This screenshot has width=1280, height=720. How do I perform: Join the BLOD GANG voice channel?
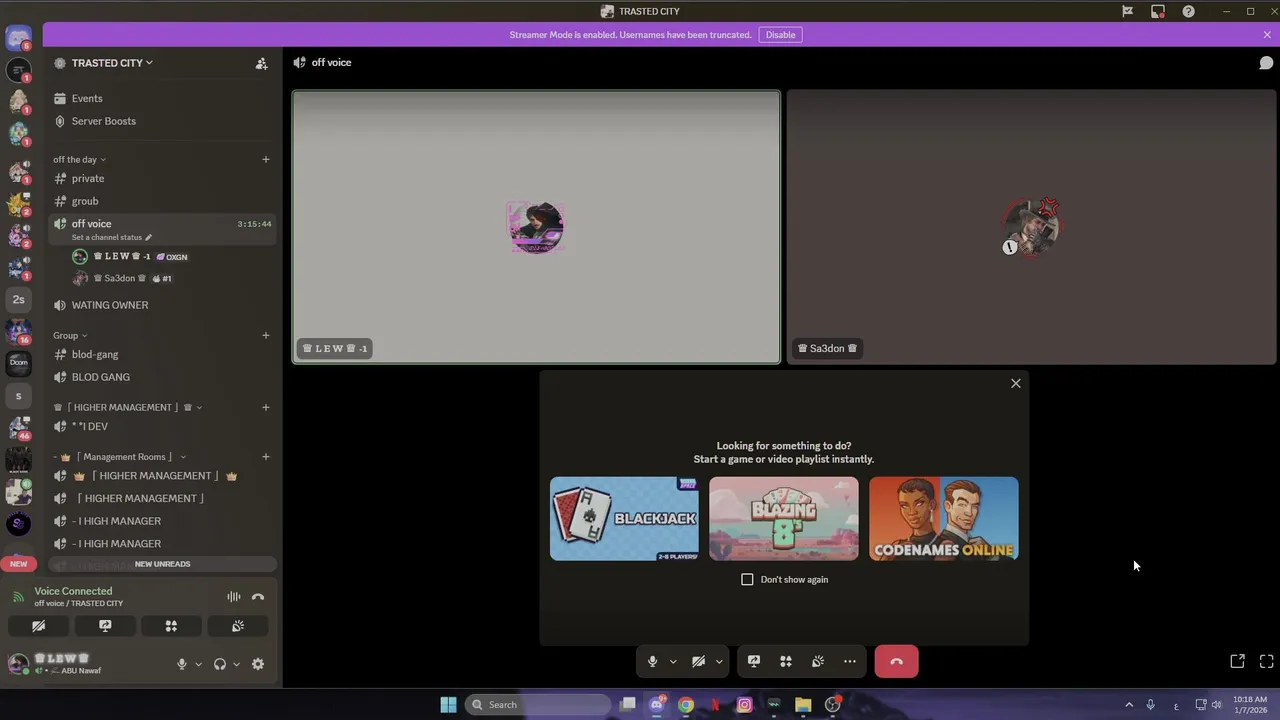click(x=163, y=377)
